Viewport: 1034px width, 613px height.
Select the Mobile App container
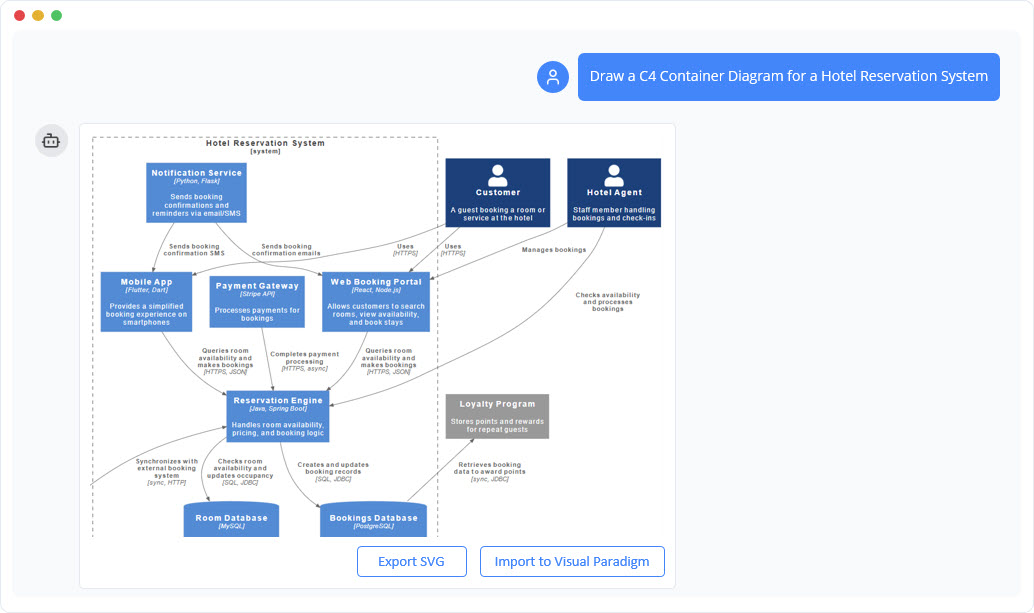click(x=145, y=300)
